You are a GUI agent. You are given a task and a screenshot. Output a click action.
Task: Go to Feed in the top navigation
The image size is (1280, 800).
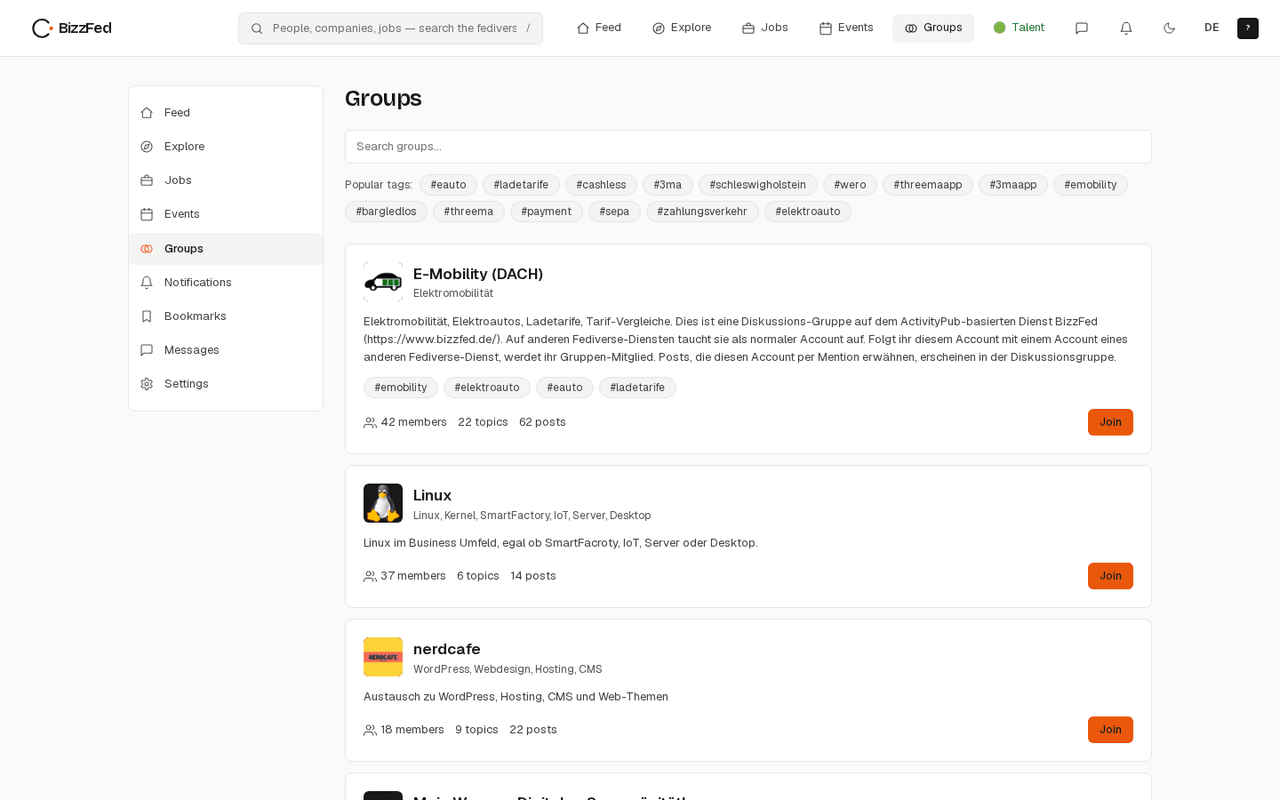[599, 28]
